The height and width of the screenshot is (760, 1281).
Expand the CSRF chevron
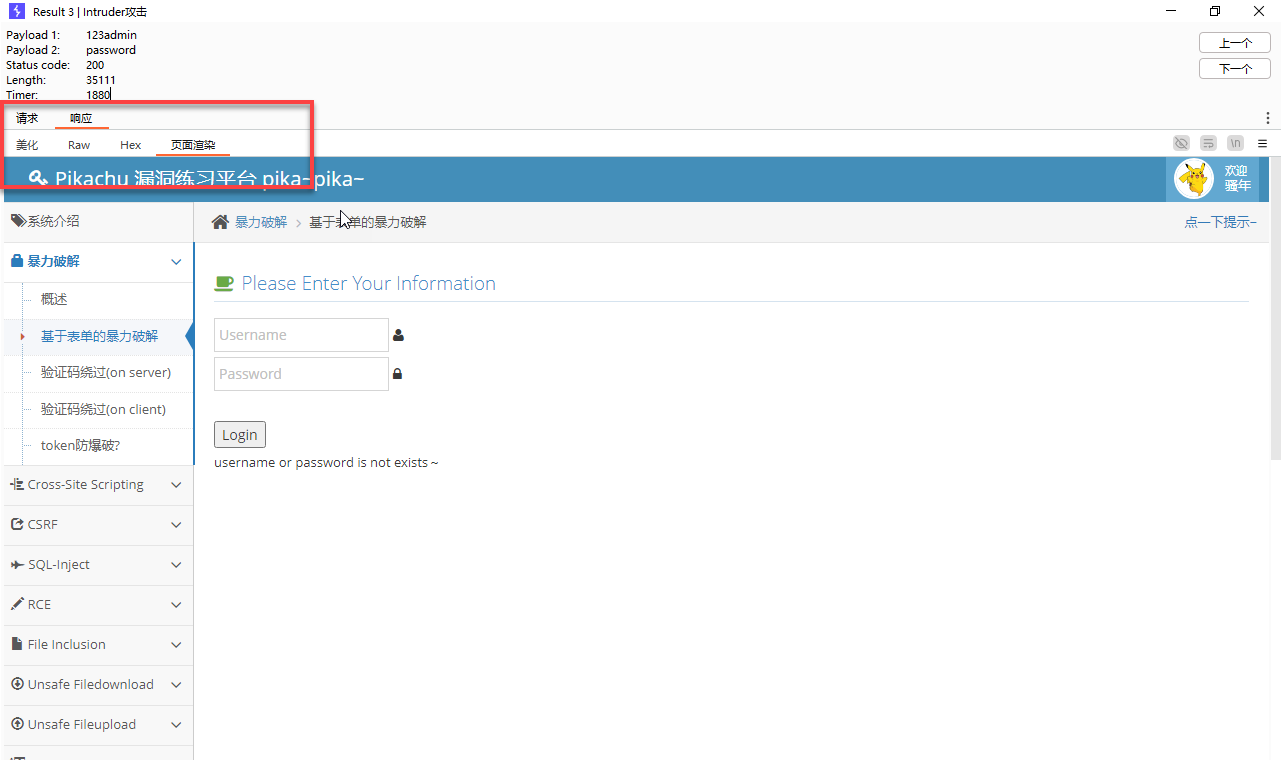pos(177,525)
